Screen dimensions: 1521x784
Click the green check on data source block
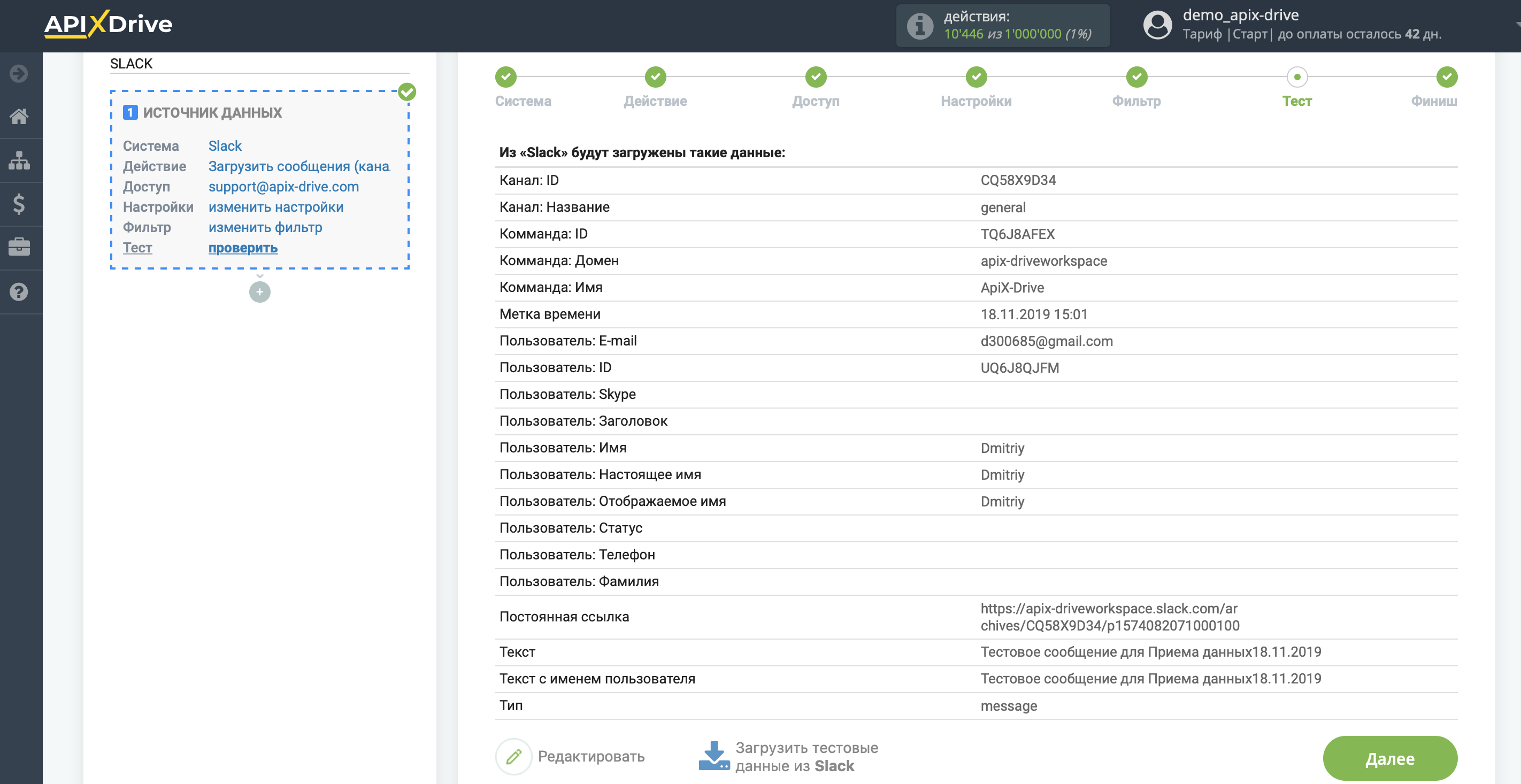coord(407,91)
